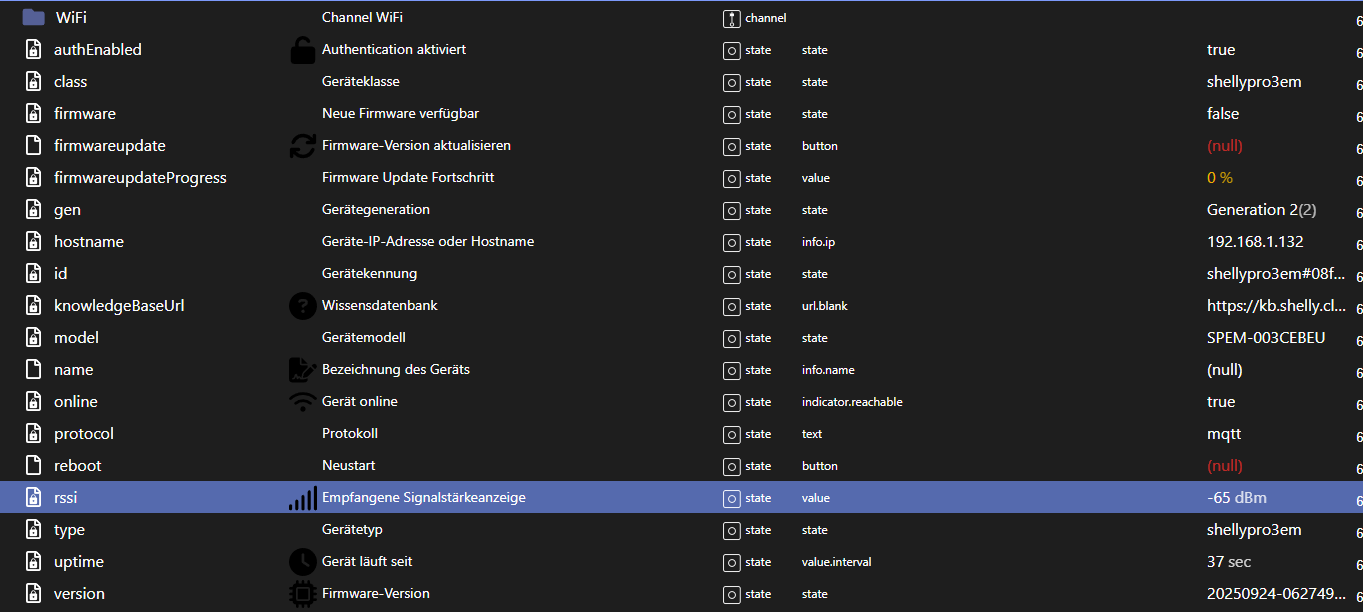Click the hostname IP address value 192.168.1.132
The height and width of the screenshot is (612, 1363).
pos(1255,242)
